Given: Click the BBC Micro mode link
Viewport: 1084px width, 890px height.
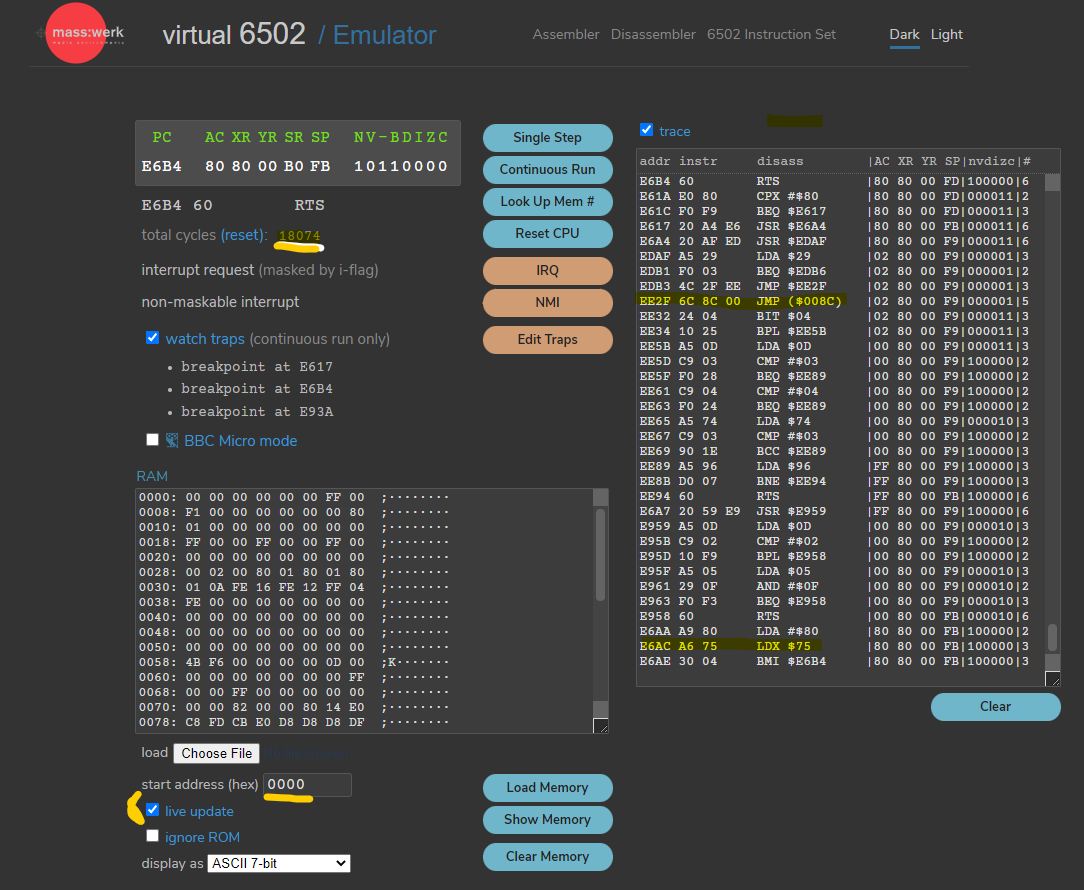Looking at the screenshot, I should 241,441.
